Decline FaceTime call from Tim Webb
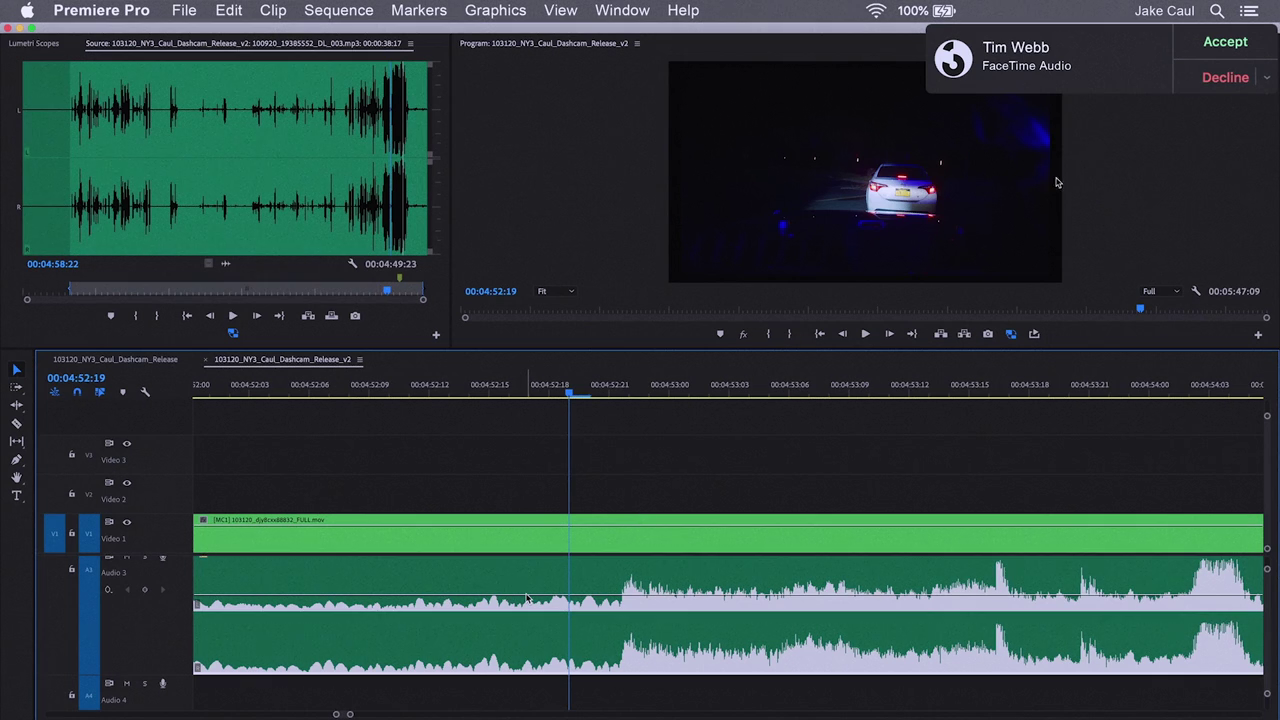The width and height of the screenshot is (1280, 720). [x=1225, y=77]
